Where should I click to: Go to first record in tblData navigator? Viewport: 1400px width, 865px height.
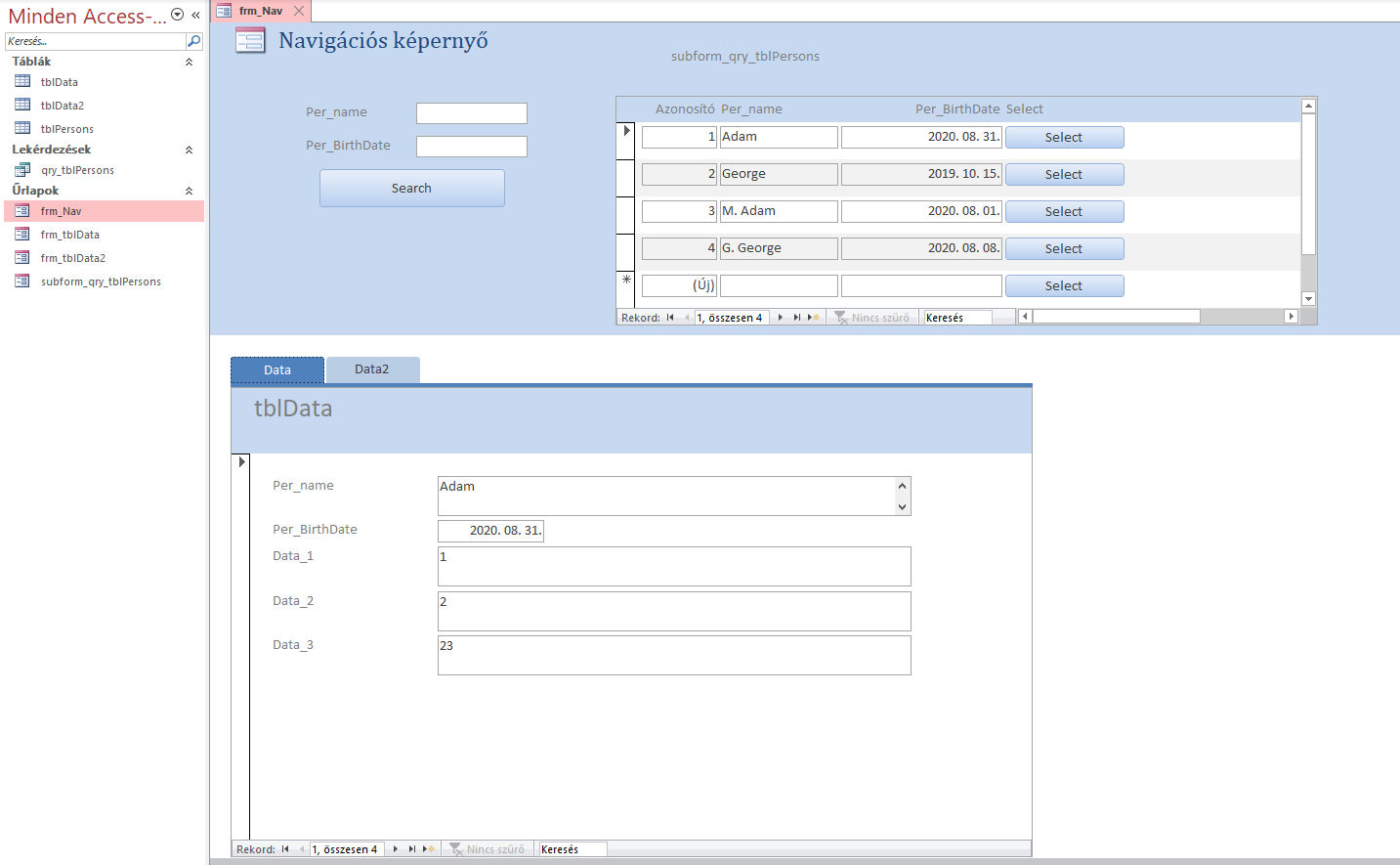point(285,848)
